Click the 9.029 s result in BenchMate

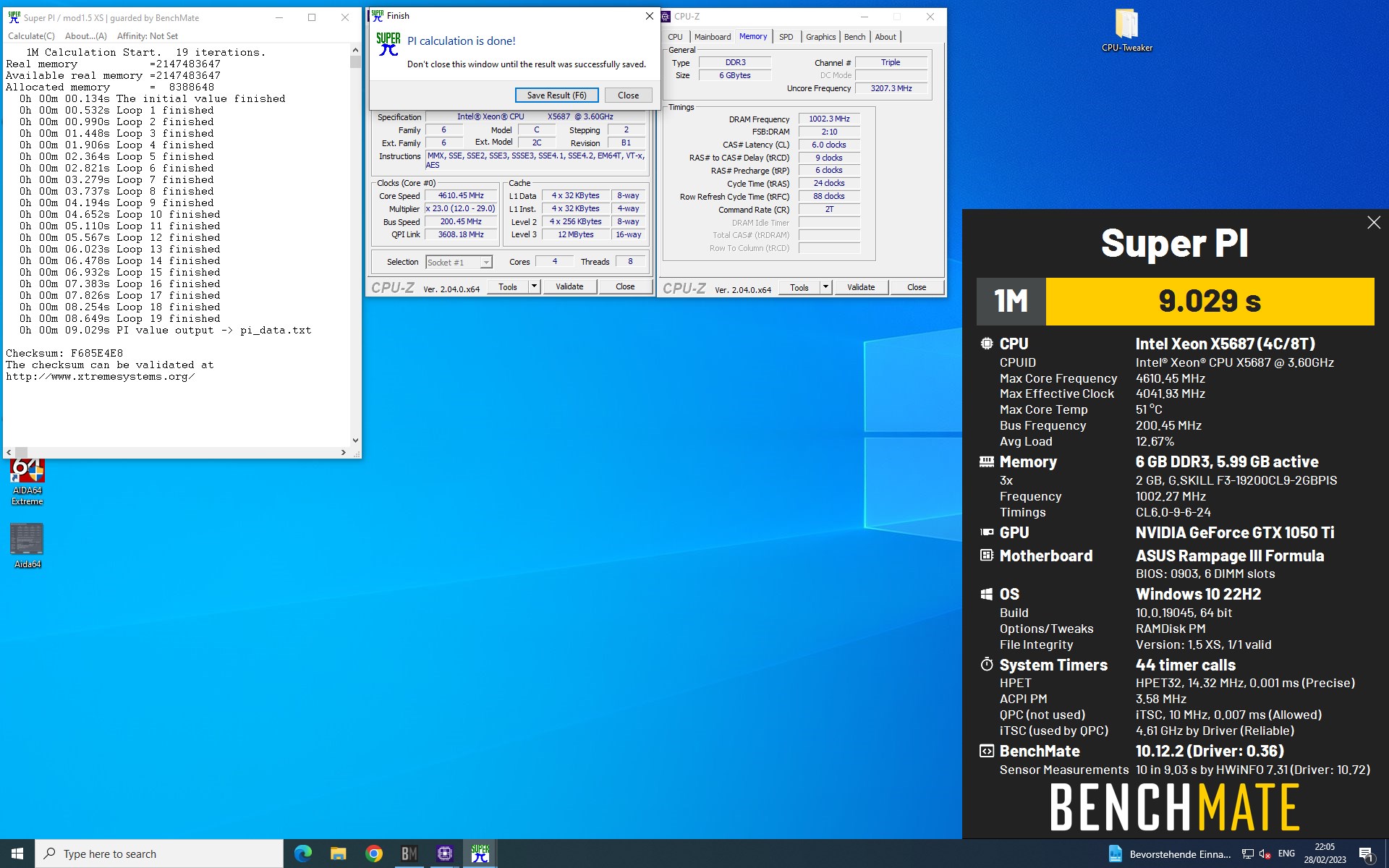1210,301
